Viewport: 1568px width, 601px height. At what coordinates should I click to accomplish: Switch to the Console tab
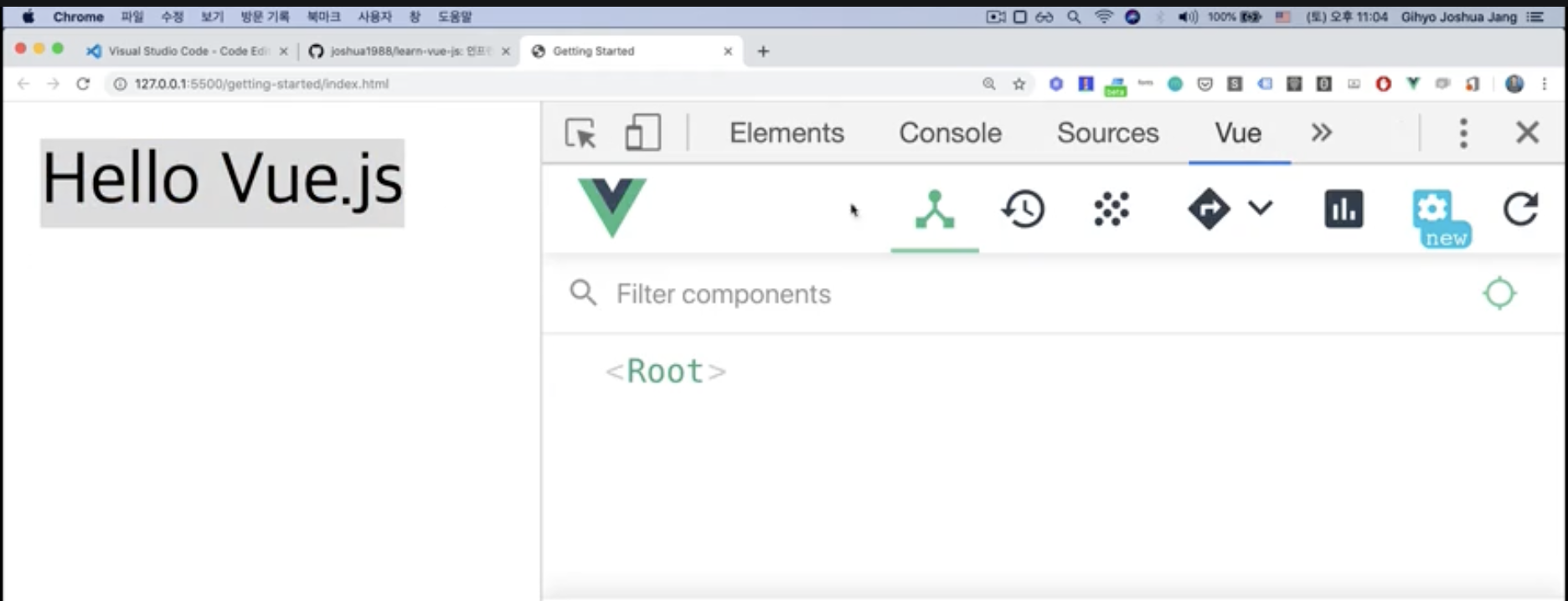tap(950, 133)
